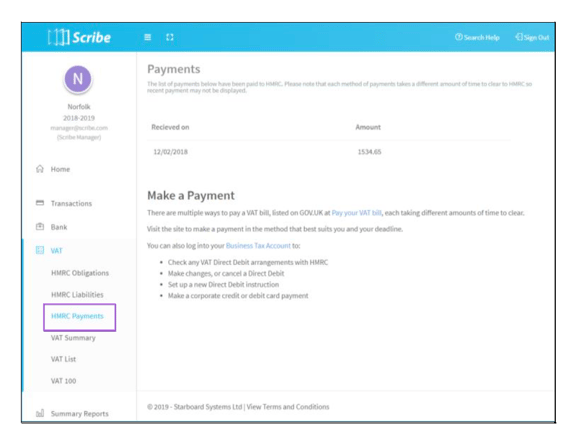Open the Bank section
Screen dimensions: 575x445
click(x=59, y=227)
